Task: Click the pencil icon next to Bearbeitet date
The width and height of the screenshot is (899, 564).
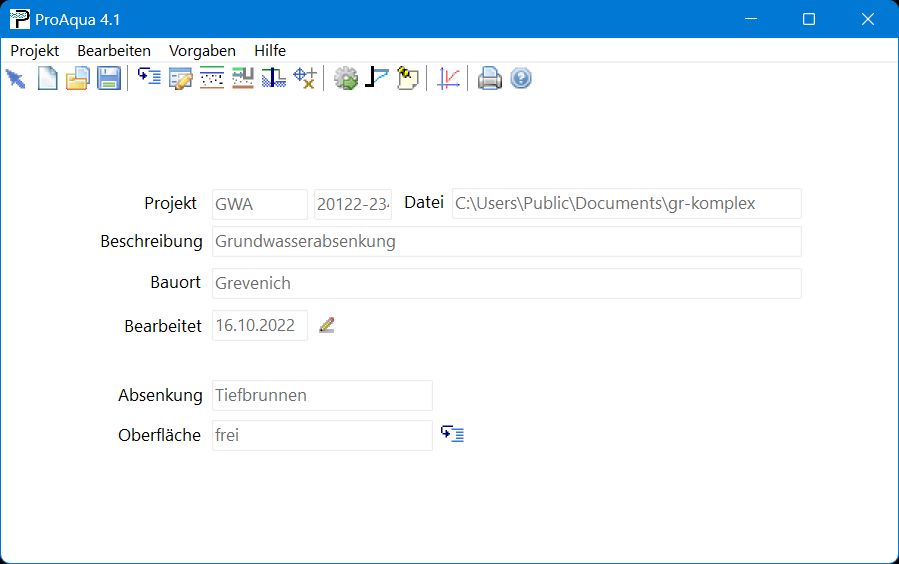Action: click(x=326, y=325)
